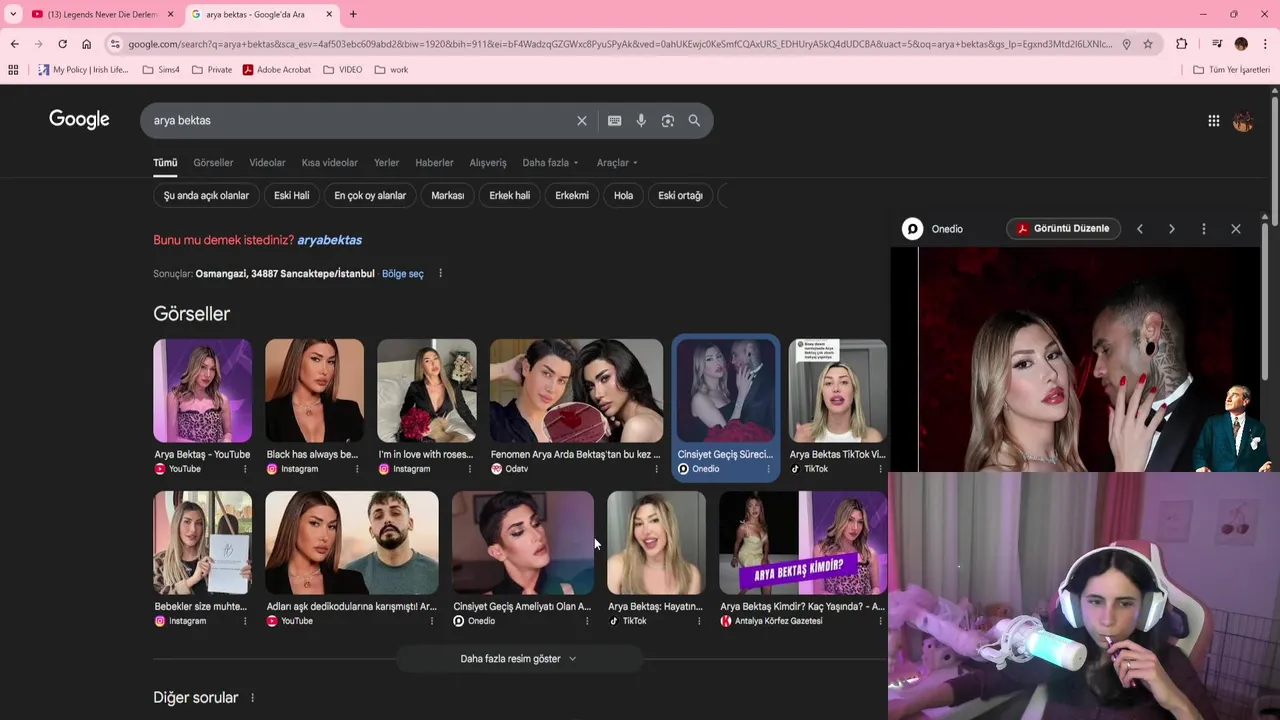Open a new browser tab
Image resolution: width=1280 pixels, height=720 pixels.
(x=352, y=14)
